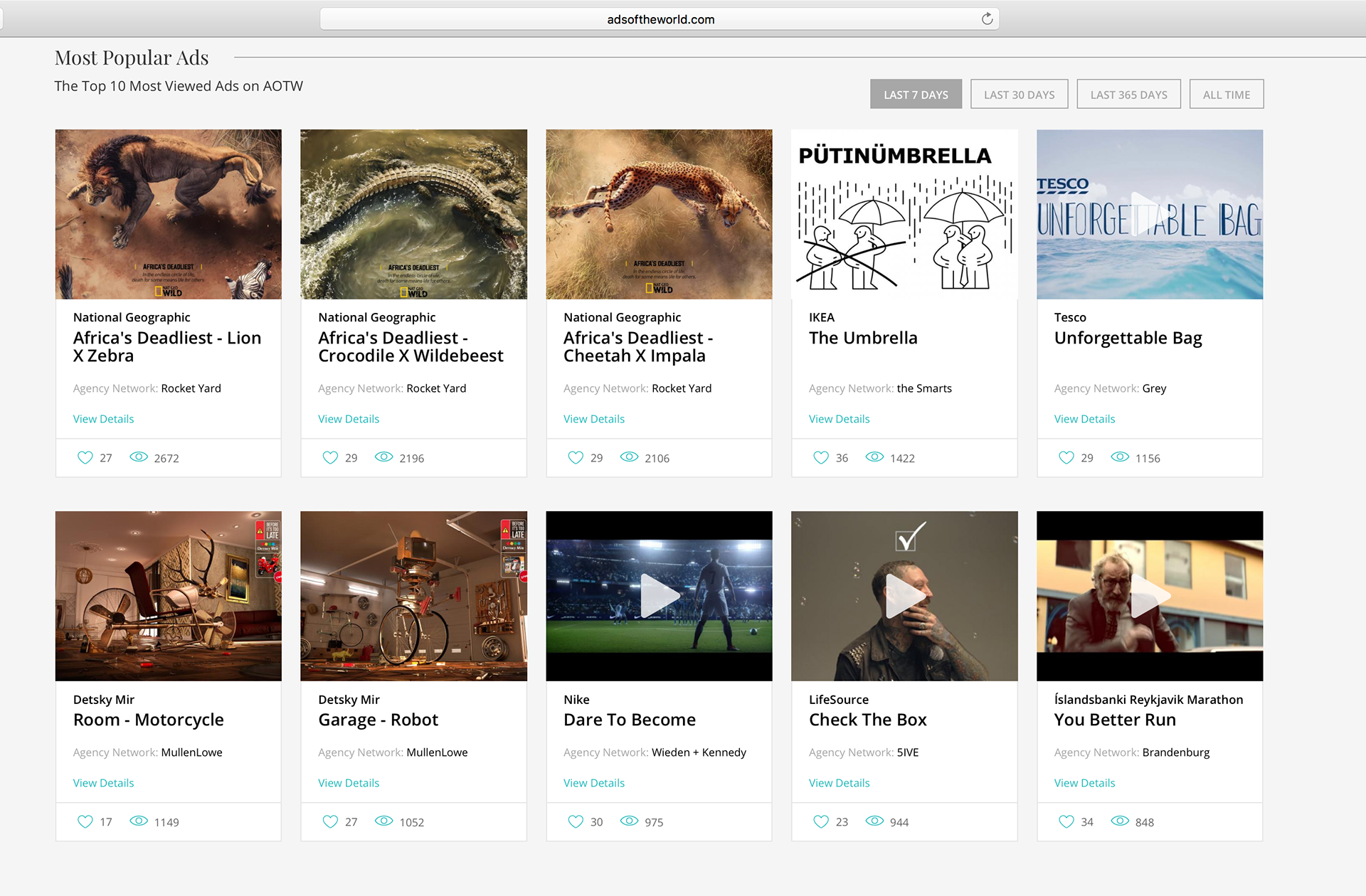Open the You Better Run video thumbnail
Image resolution: width=1366 pixels, height=896 pixels.
[1150, 596]
